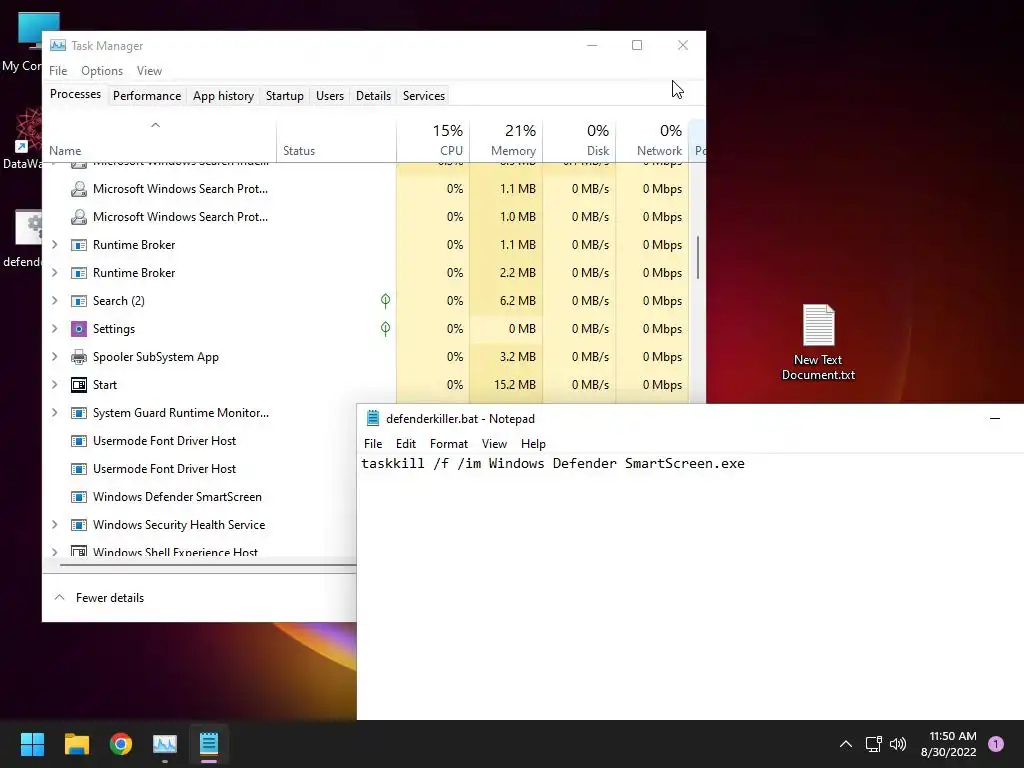
Task: Click the Settings process purple gear icon
Action: pyautogui.click(x=78, y=328)
